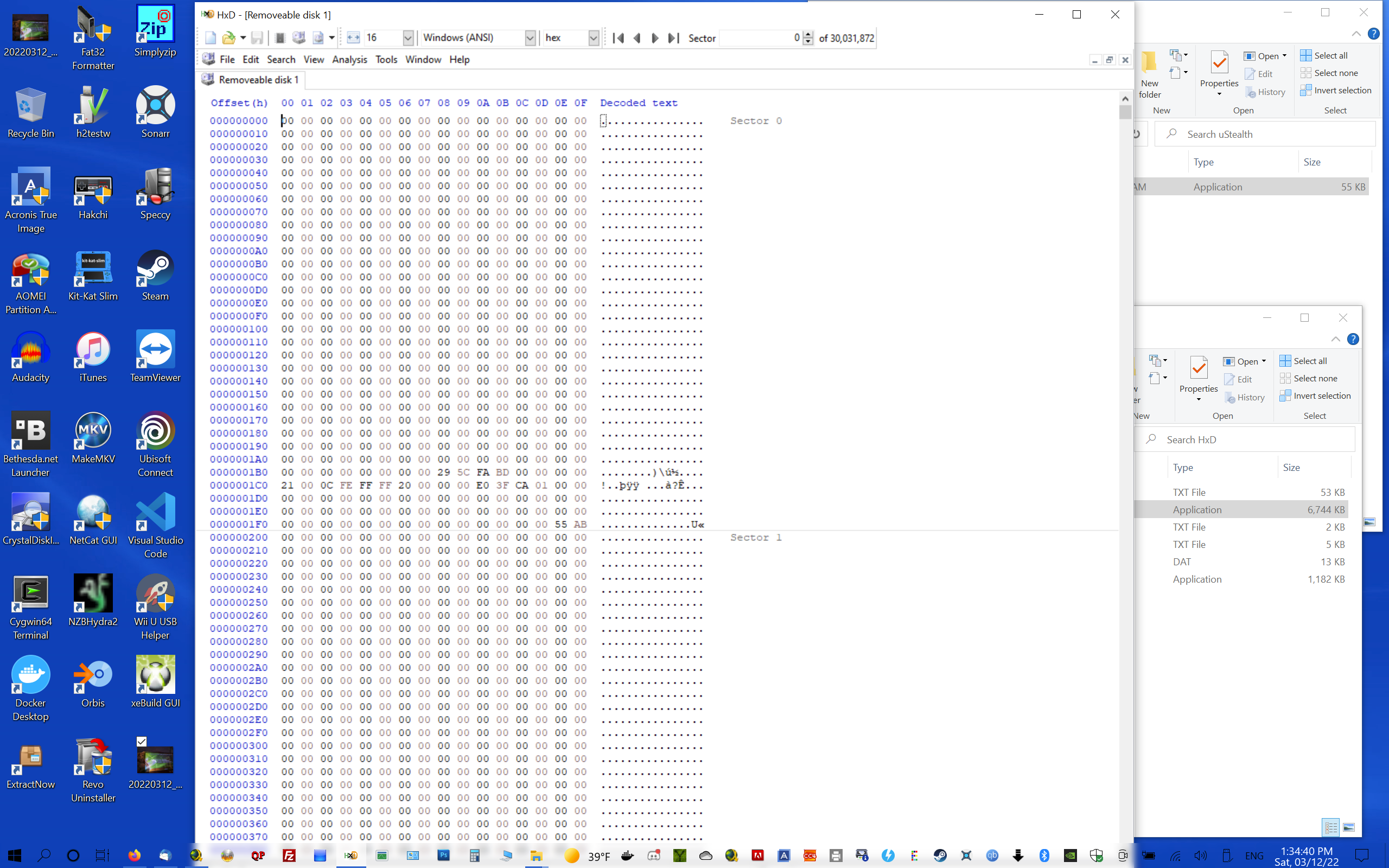Jump to the first sector button
The image size is (1389, 868).
tap(618, 38)
